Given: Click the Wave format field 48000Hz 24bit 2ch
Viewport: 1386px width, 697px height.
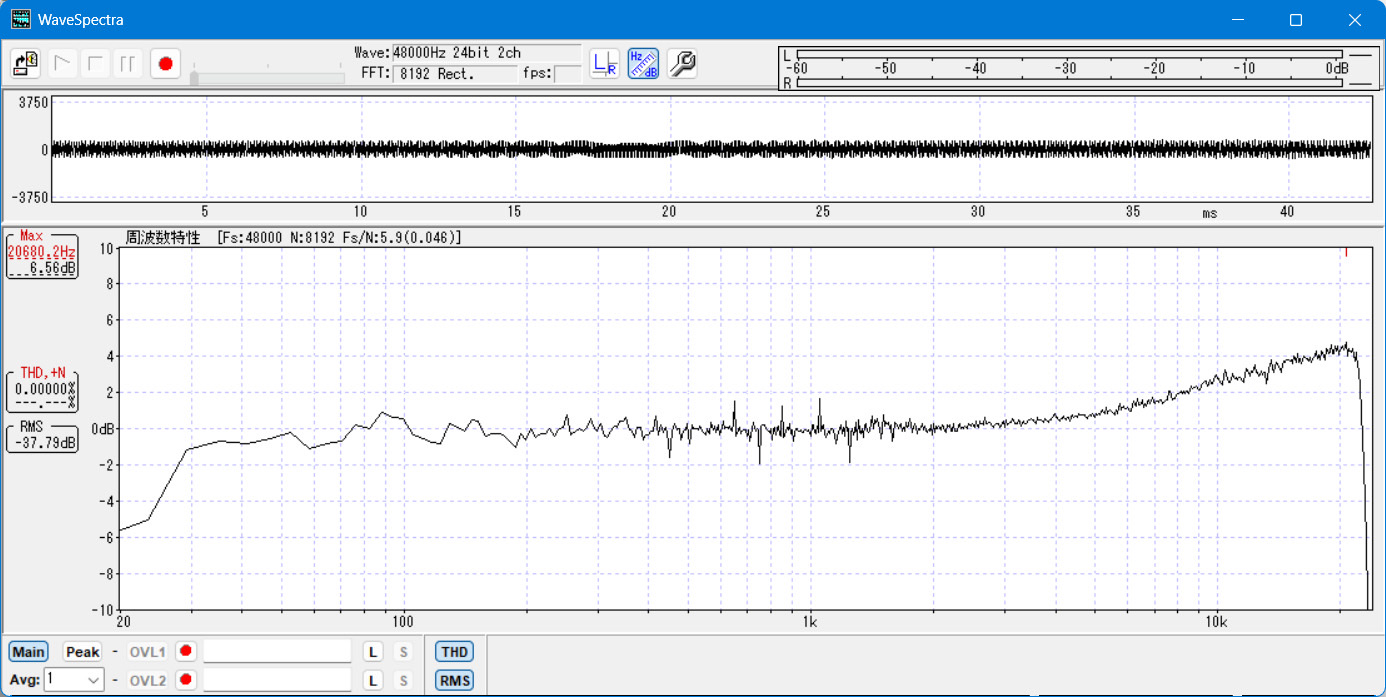Looking at the screenshot, I should [486, 53].
